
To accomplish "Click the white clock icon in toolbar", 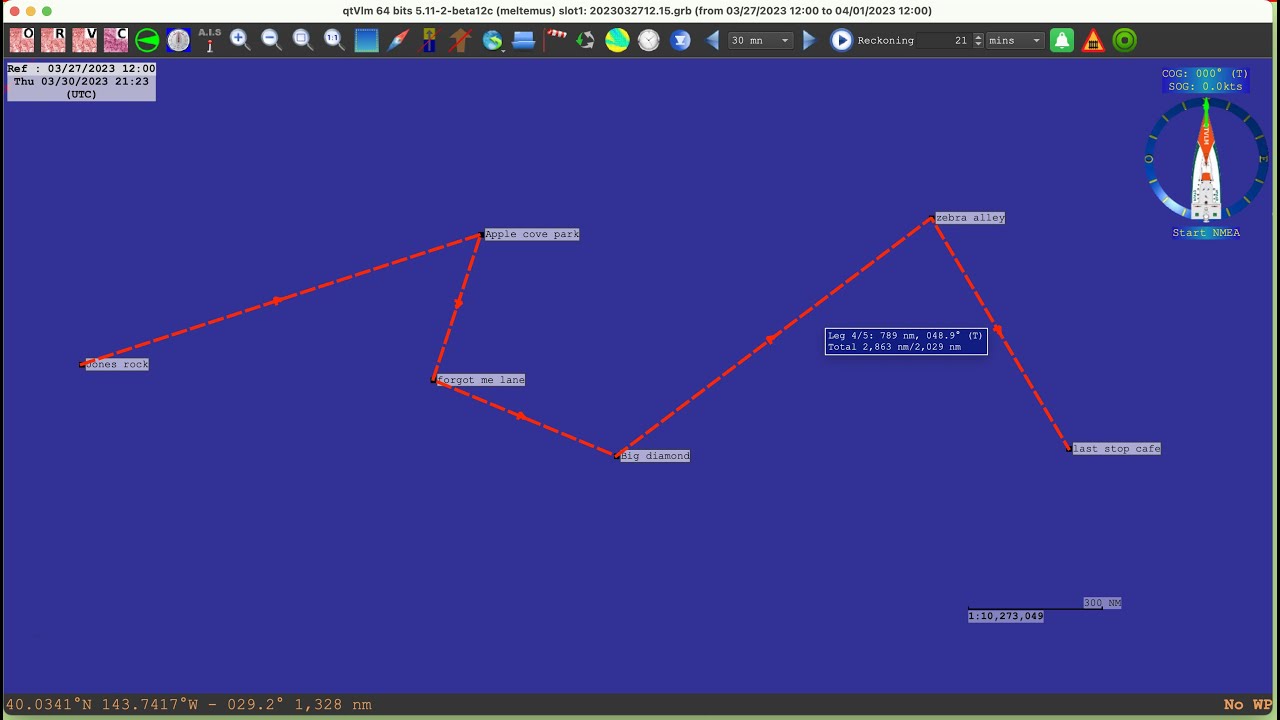I will coord(649,40).
